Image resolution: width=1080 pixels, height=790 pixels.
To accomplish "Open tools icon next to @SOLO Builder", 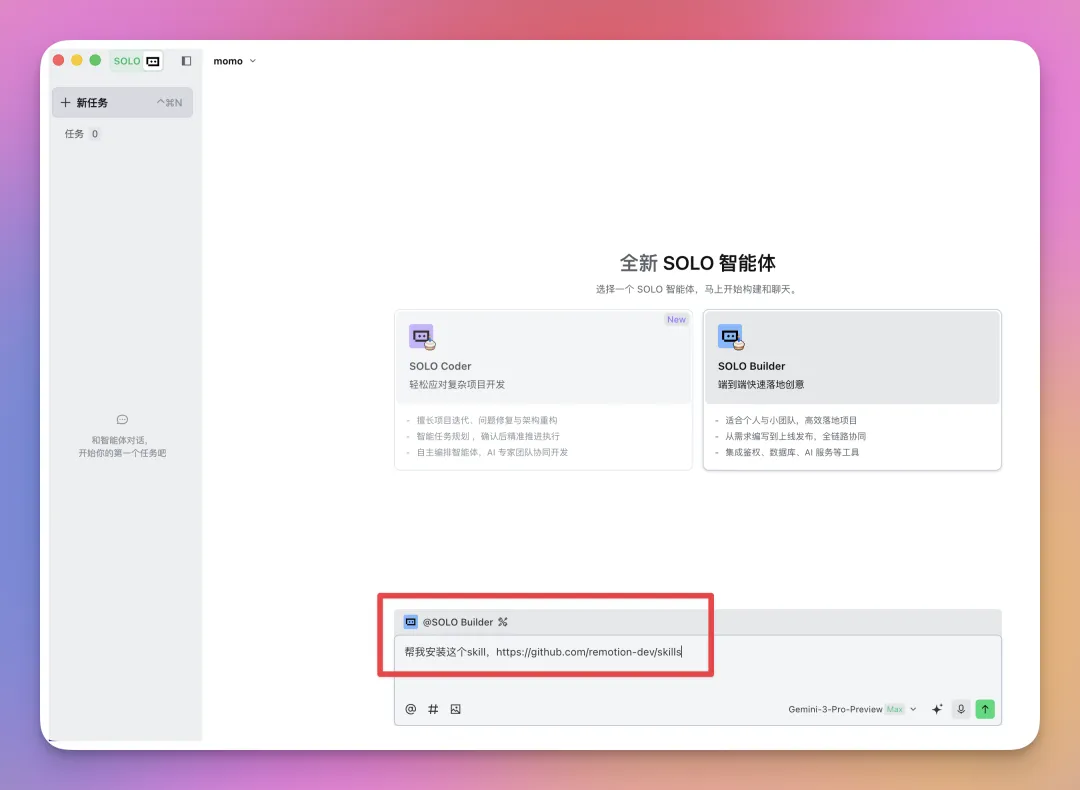I will 503,622.
